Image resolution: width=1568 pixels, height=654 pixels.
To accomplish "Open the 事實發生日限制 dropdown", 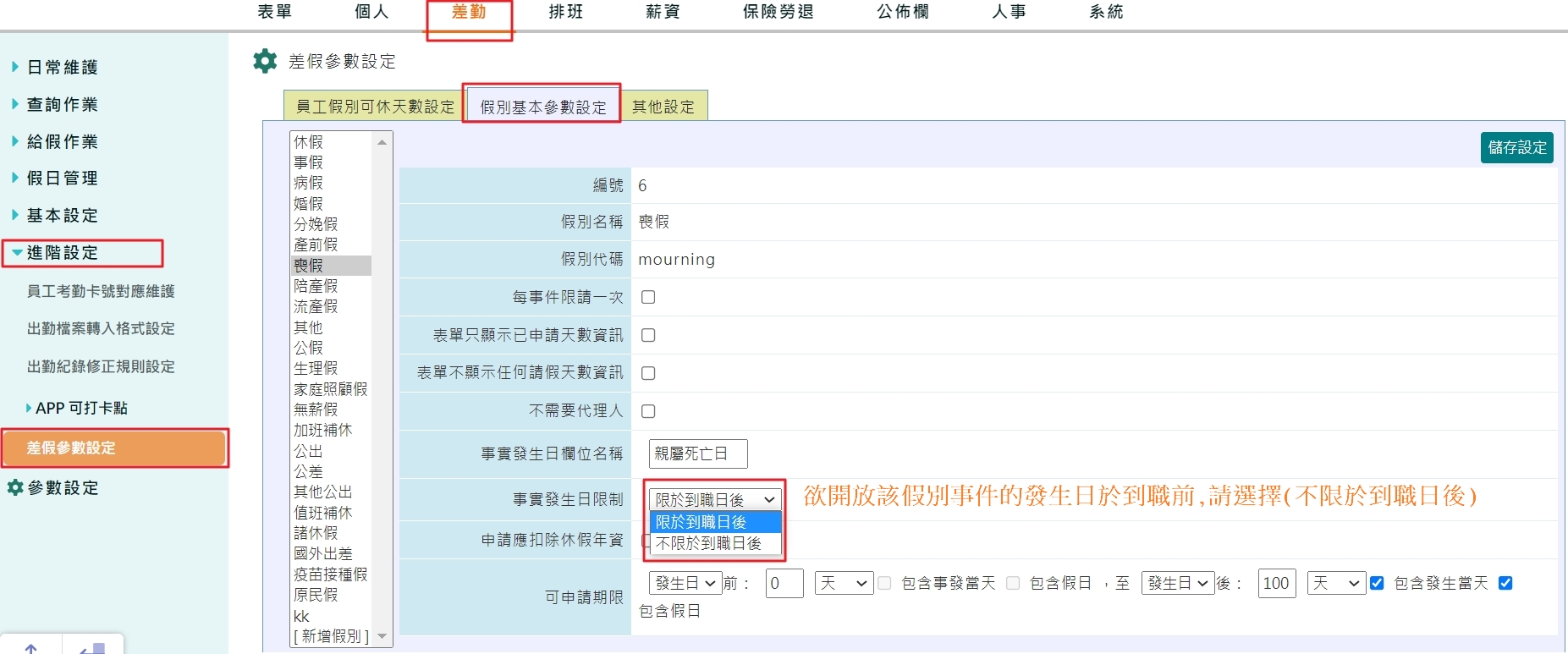I will click(x=715, y=500).
